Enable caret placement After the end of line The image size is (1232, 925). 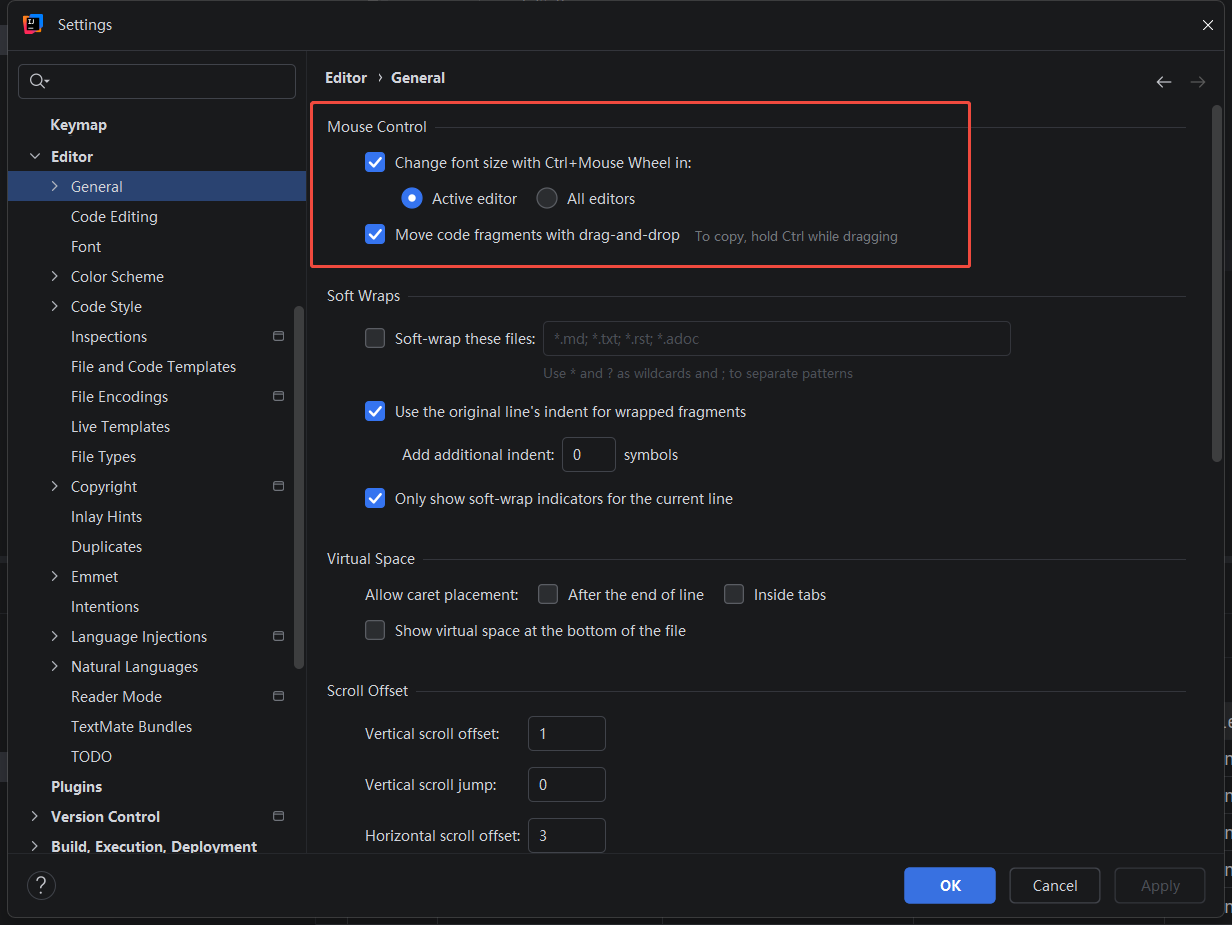(548, 594)
